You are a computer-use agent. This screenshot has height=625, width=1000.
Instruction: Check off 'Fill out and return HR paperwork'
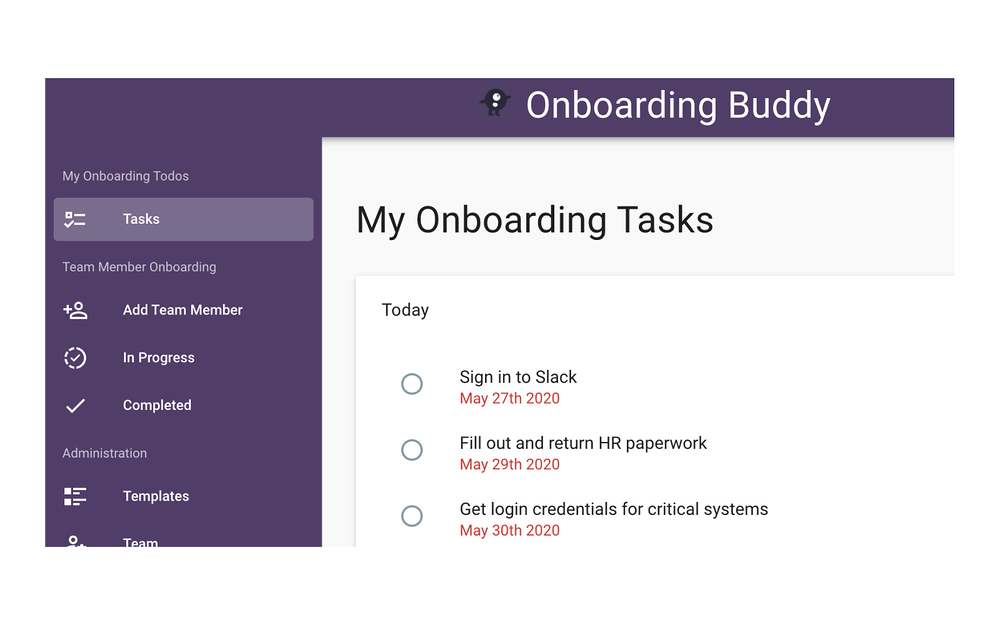click(412, 450)
